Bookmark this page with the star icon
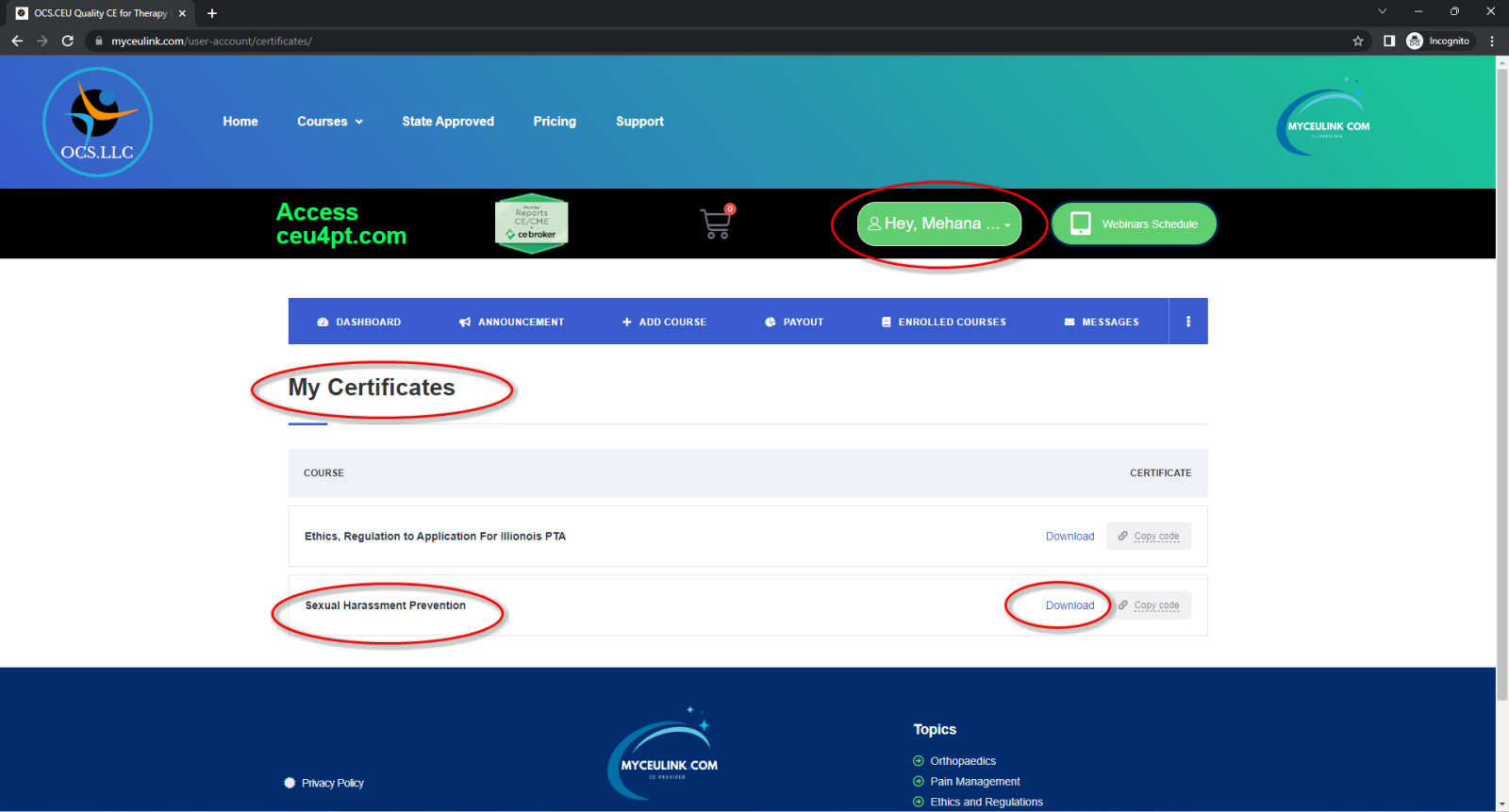The height and width of the screenshot is (812, 1509). point(1358,41)
